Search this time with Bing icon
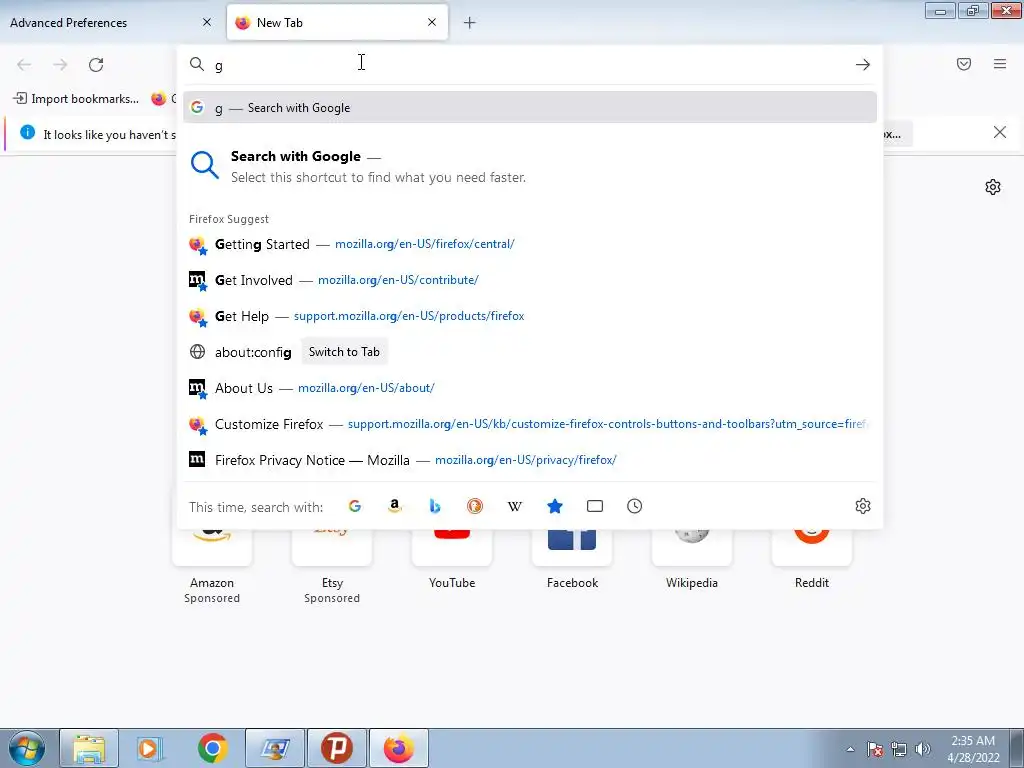 click(x=435, y=506)
